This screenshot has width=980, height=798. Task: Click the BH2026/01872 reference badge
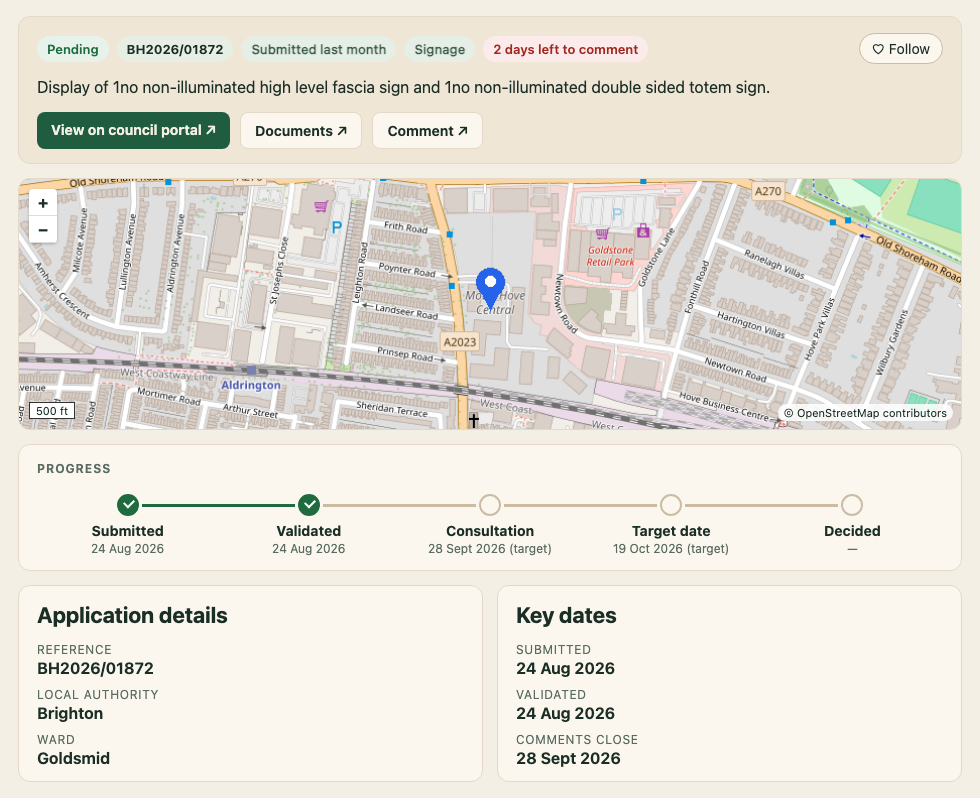[175, 49]
